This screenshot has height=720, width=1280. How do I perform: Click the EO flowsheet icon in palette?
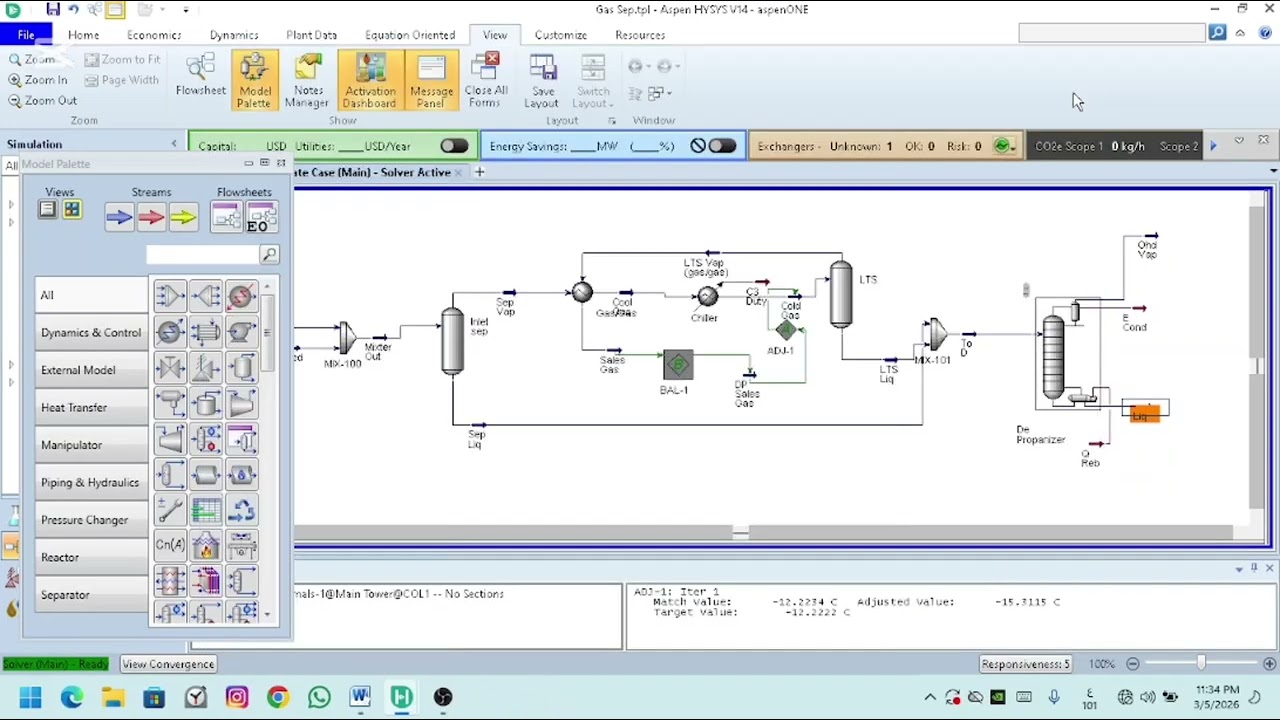(x=261, y=217)
